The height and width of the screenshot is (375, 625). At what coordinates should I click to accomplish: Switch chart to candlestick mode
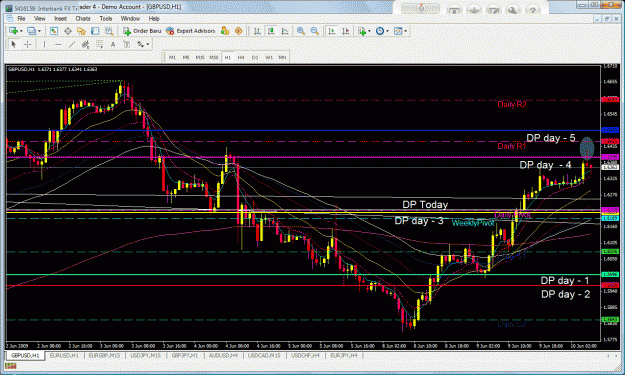271,31
